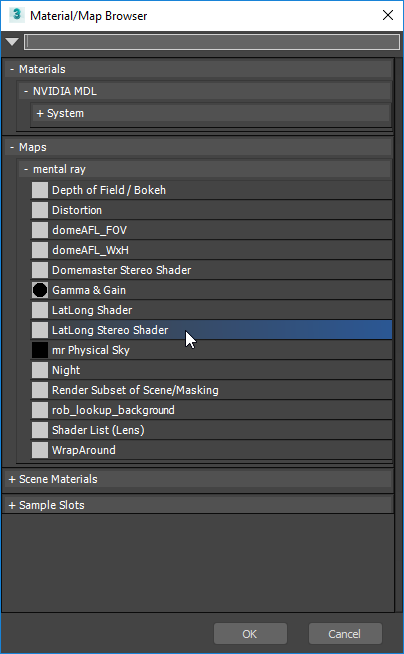The height and width of the screenshot is (654, 404).
Task: Click the WrapAround map icon
Action: pos(40,450)
